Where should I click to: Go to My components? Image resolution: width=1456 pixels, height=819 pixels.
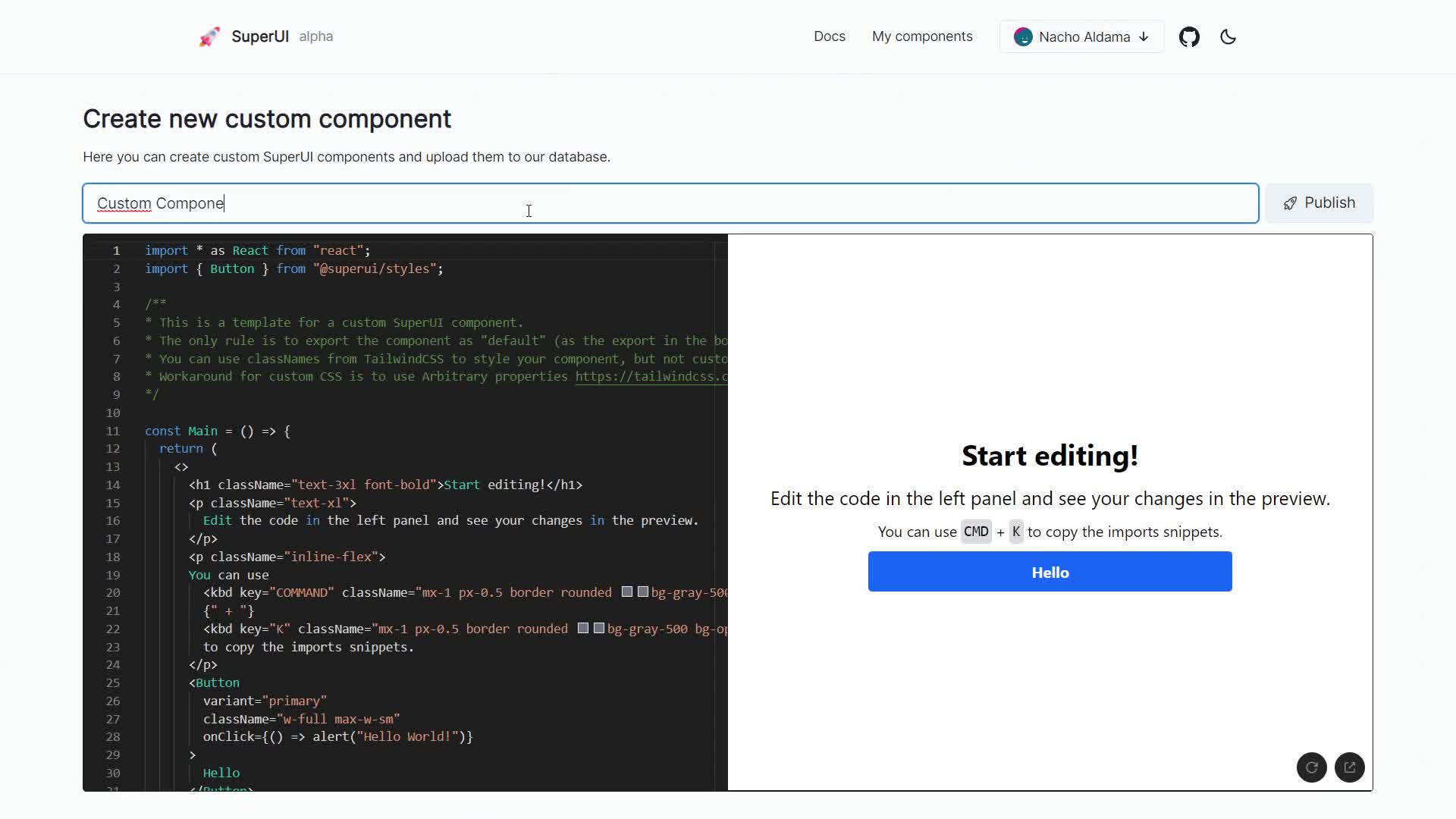point(921,36)
